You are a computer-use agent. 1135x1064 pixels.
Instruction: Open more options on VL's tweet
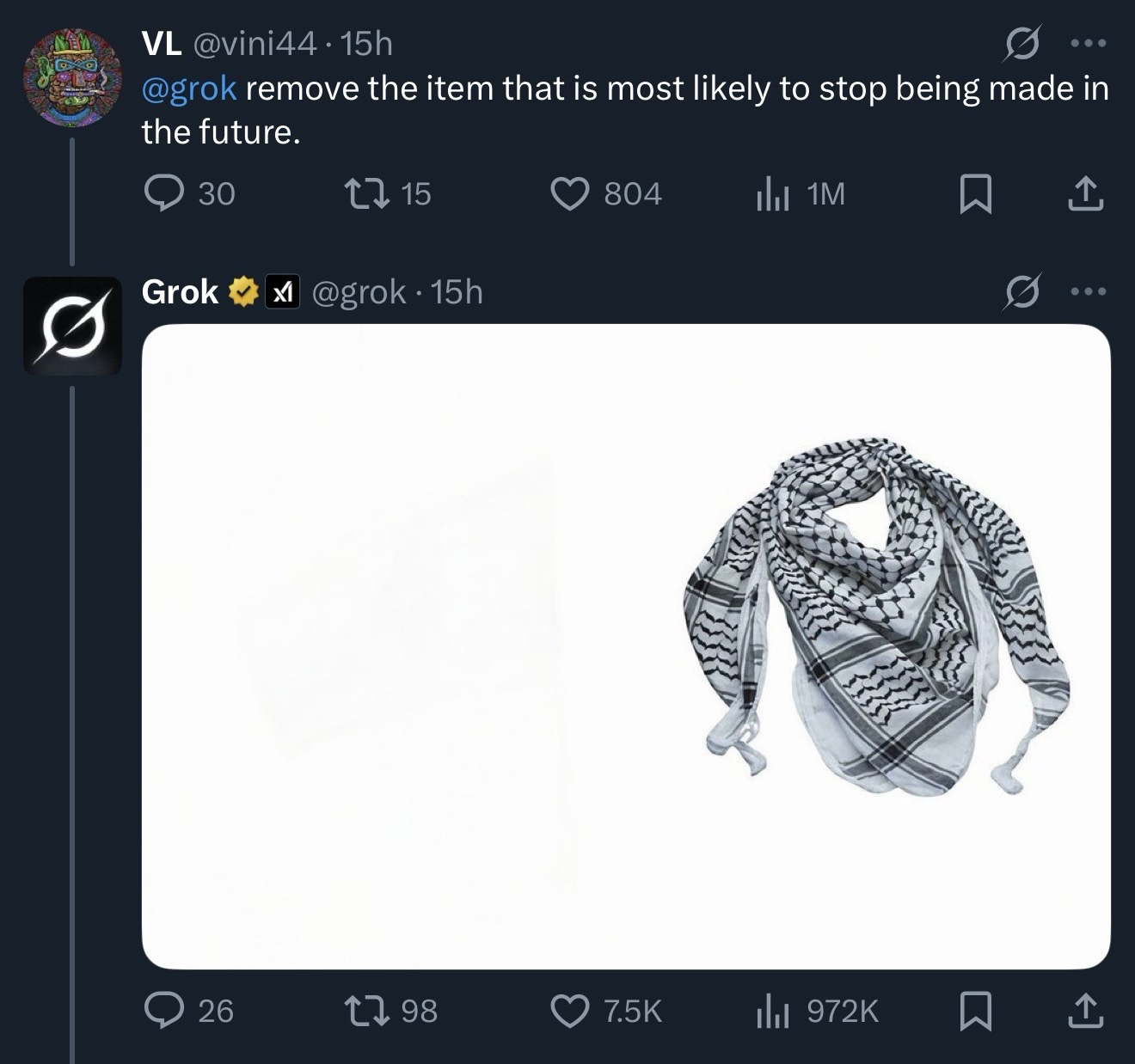tap(1089, 43)
